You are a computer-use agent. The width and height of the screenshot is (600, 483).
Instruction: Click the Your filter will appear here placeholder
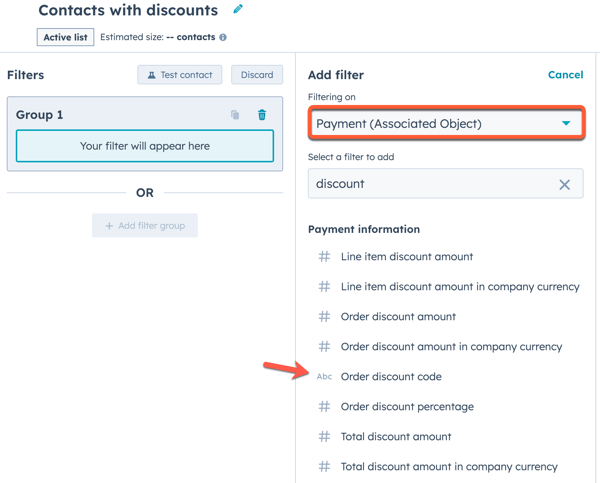[145, 146]
